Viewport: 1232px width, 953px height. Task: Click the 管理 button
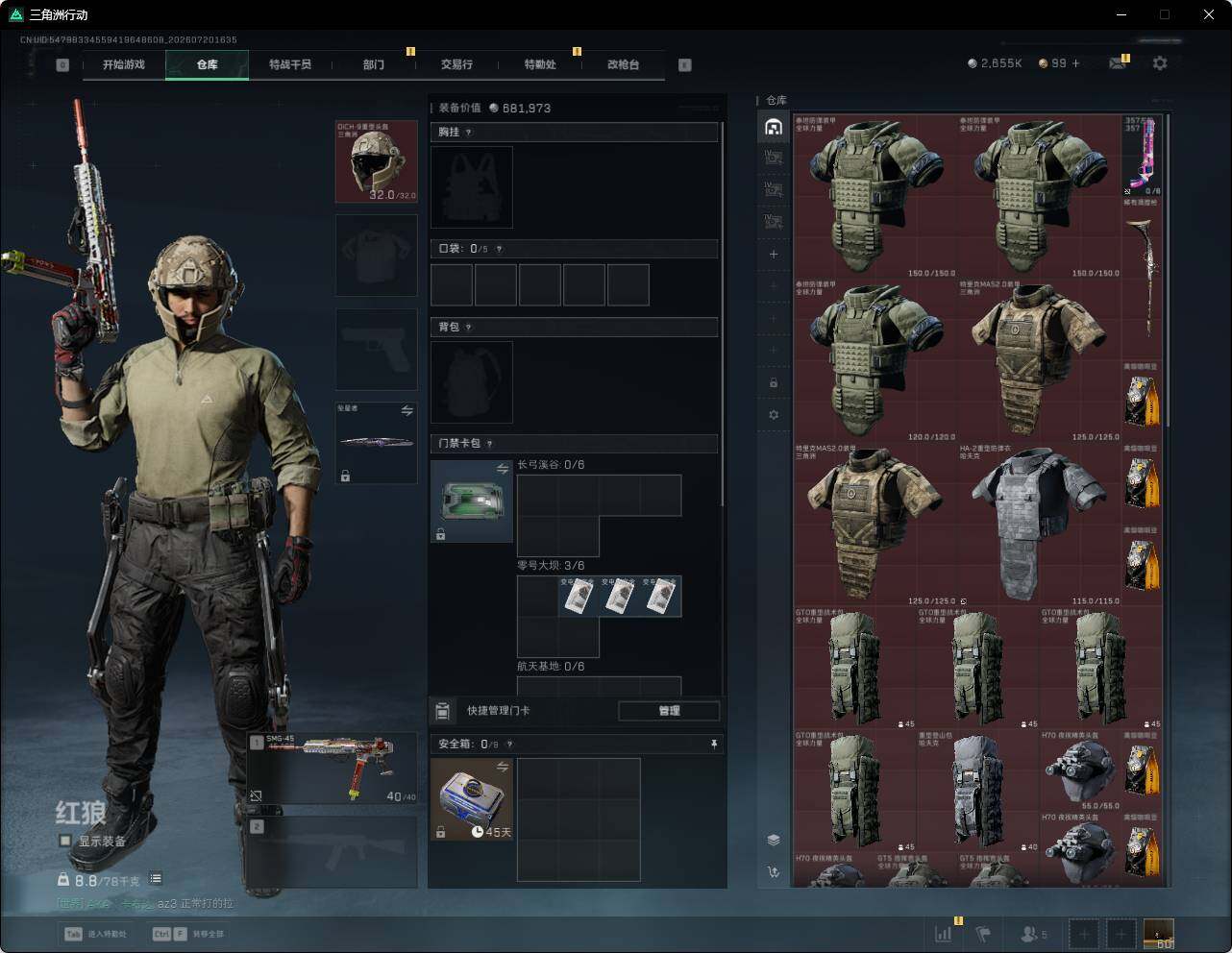coord(669,711)
